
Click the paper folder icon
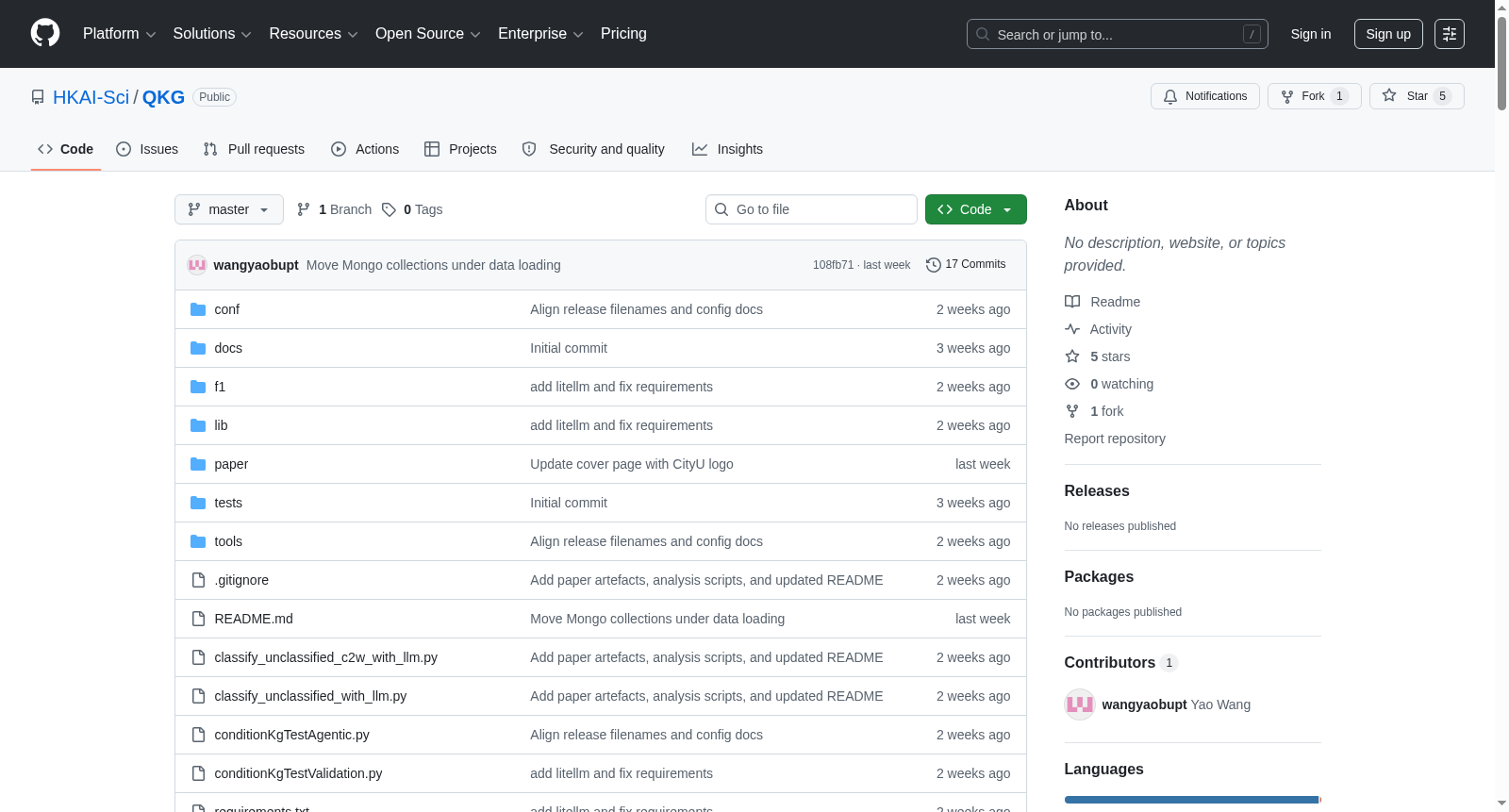pos(198,464)
